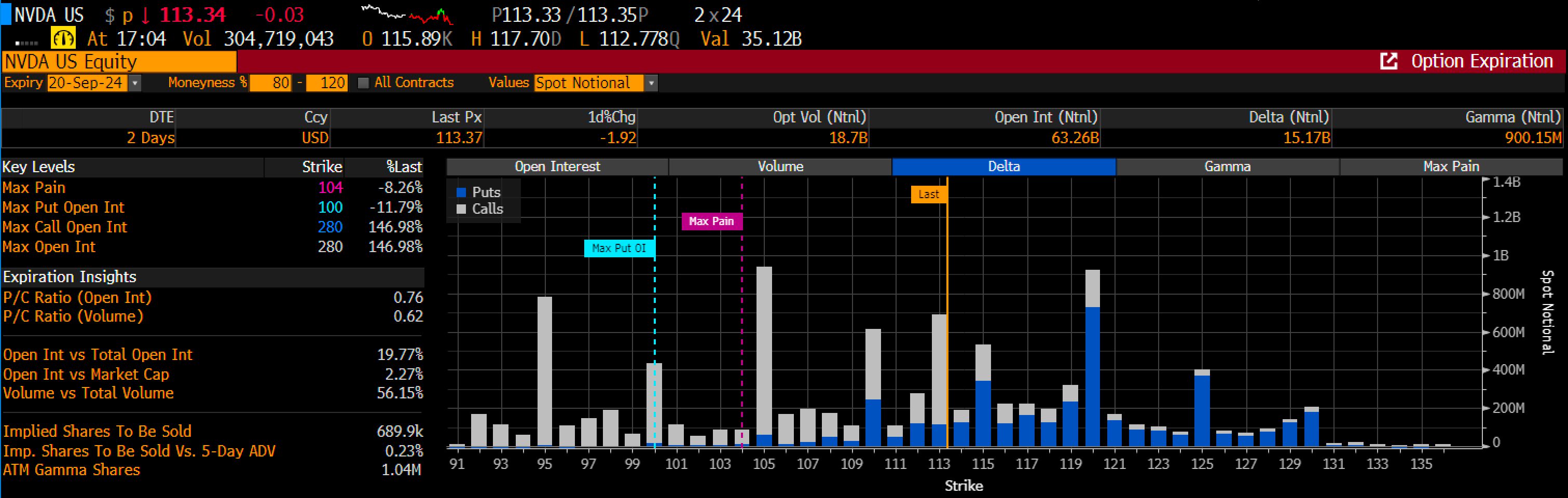Click the Open Int (Ntnl) value 63.26B
Viewport: 1568px width, 498px height.
pyautogui.click(x=1075, y=137)
